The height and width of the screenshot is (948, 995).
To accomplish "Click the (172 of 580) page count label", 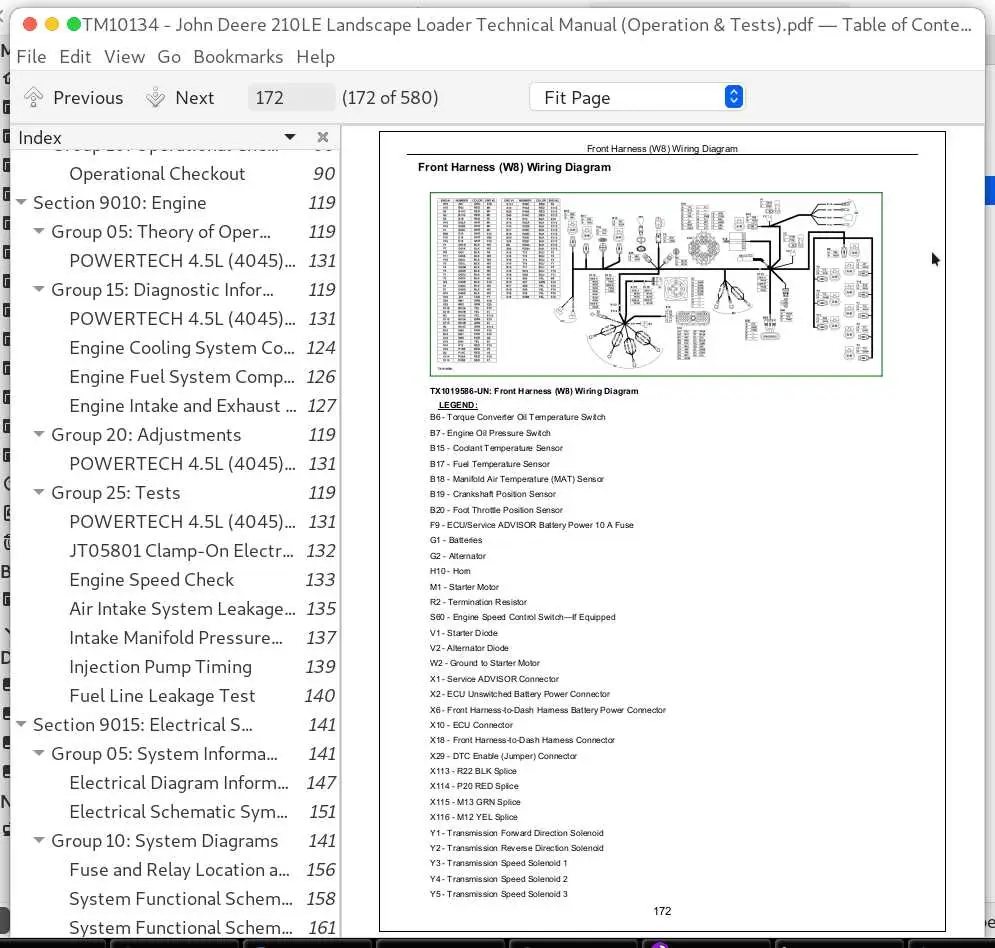I will 390,98.
